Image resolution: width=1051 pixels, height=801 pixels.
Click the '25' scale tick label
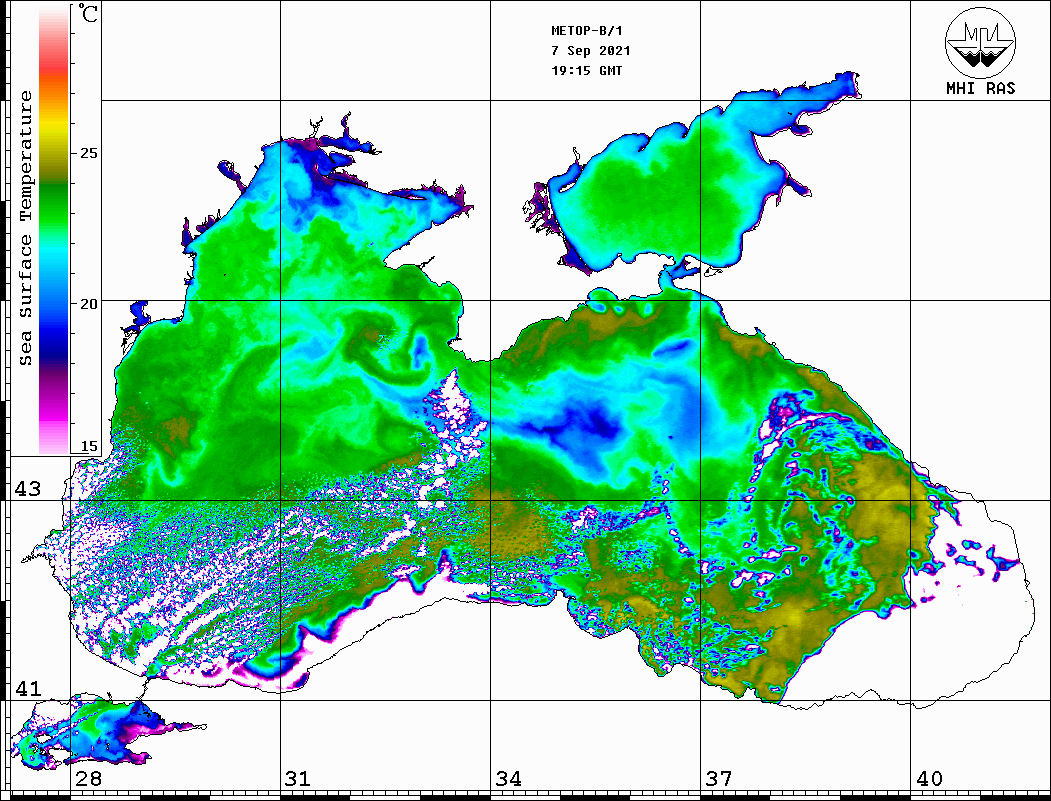coord(88,153)
